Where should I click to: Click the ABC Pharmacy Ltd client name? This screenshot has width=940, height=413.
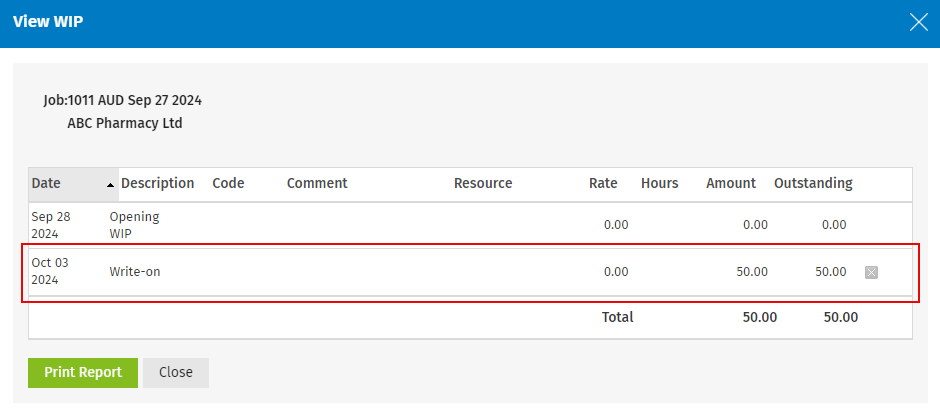(x=125, y=124)
